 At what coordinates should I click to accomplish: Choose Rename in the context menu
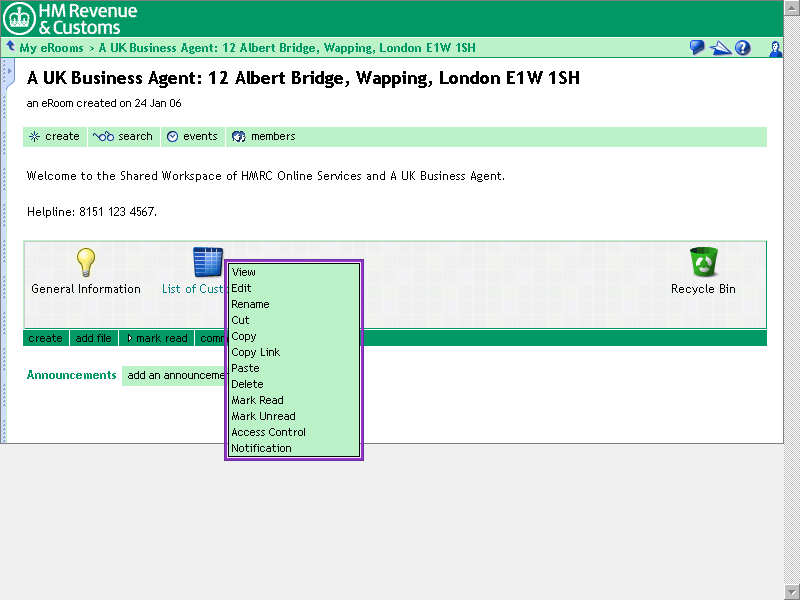coord(250,304)
